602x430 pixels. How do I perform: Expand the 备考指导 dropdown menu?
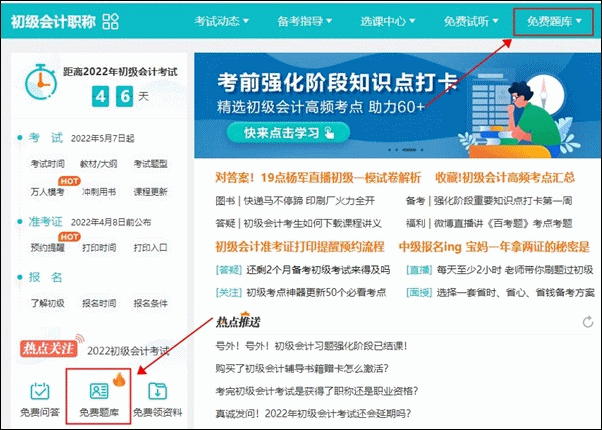click(304, 21)
